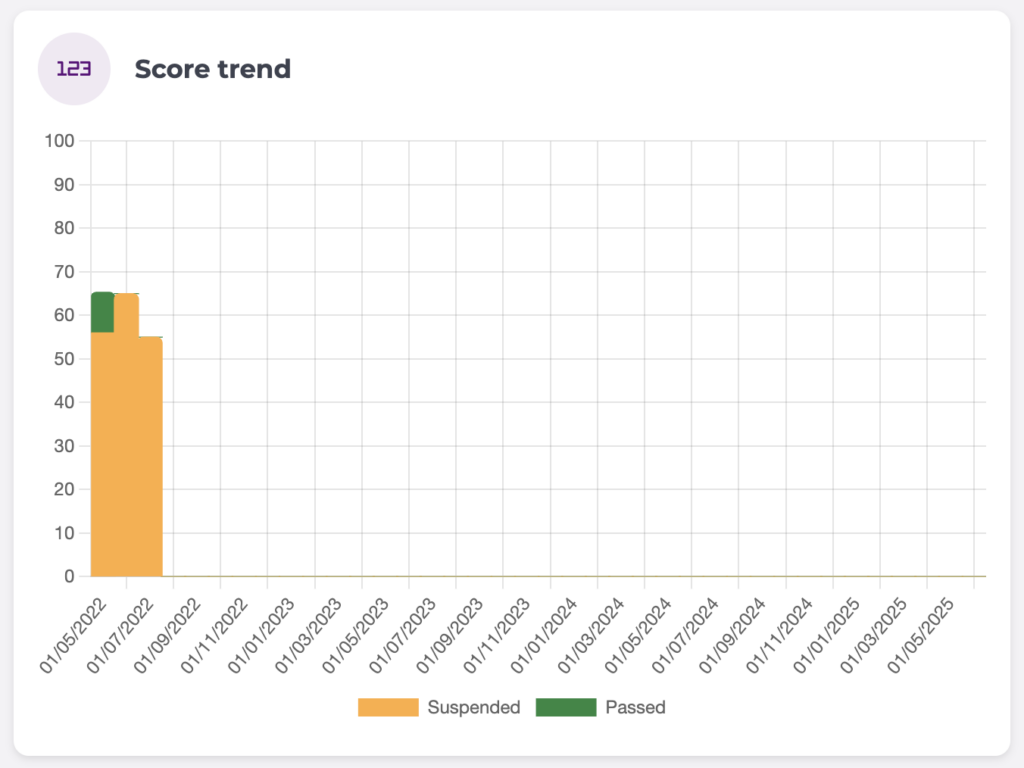Click the 01/09/2023 x-axis date label
The height and width of the screenshot is (768, 1024).
click(x=450, y=631)
